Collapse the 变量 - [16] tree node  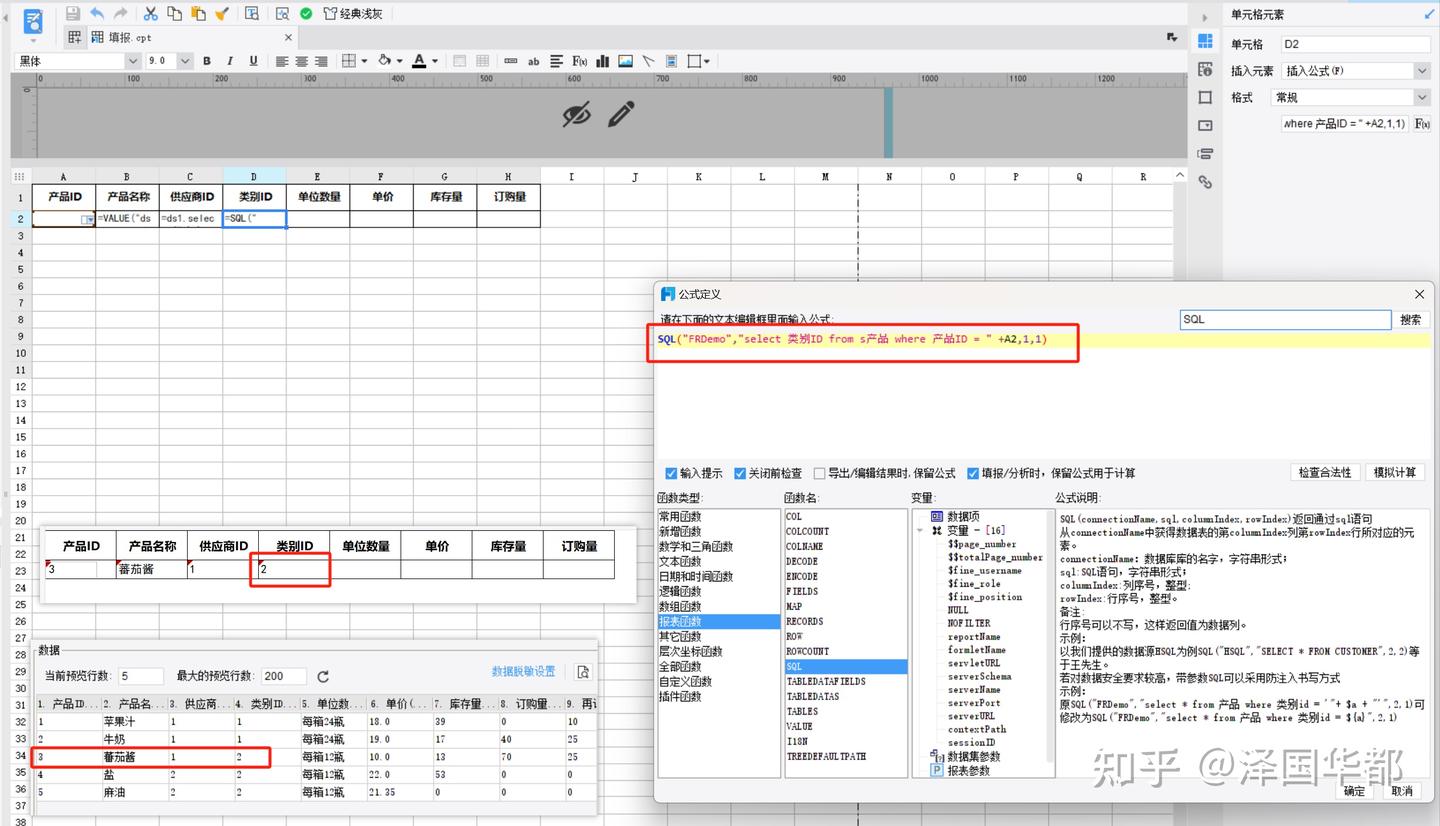pos(920,531)
